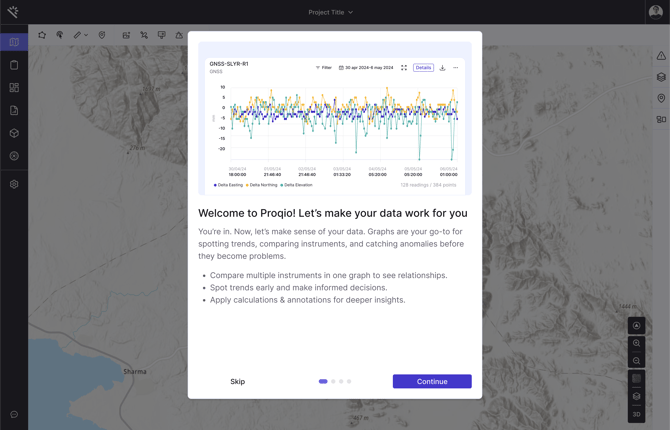Click the map cube layer icon
Screen dimensions: 670x430
tap(636, 396)
